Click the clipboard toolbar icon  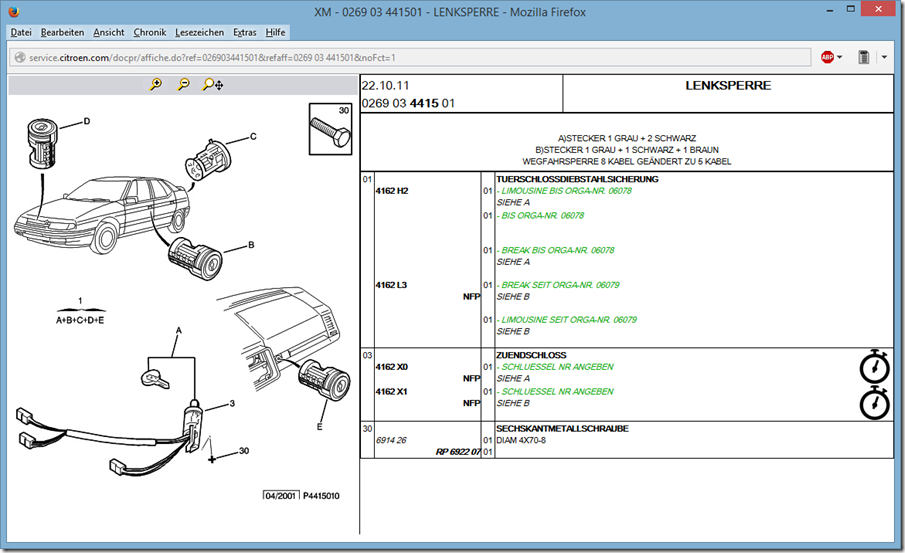[863, 57]
